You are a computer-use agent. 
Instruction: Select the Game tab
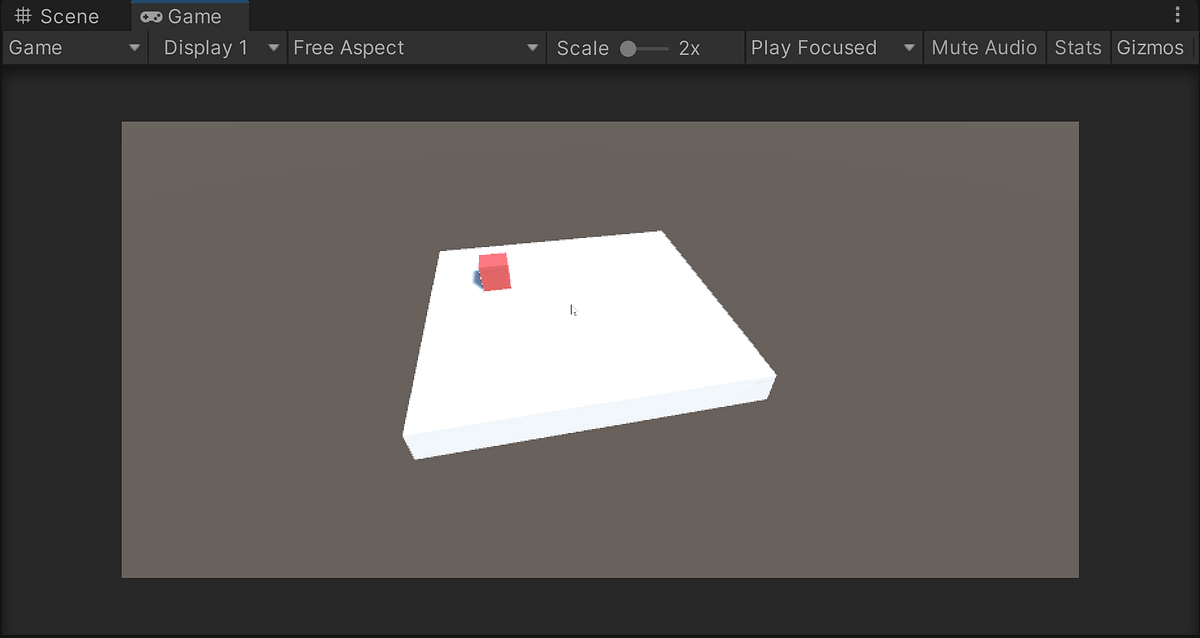pos(189,16)
